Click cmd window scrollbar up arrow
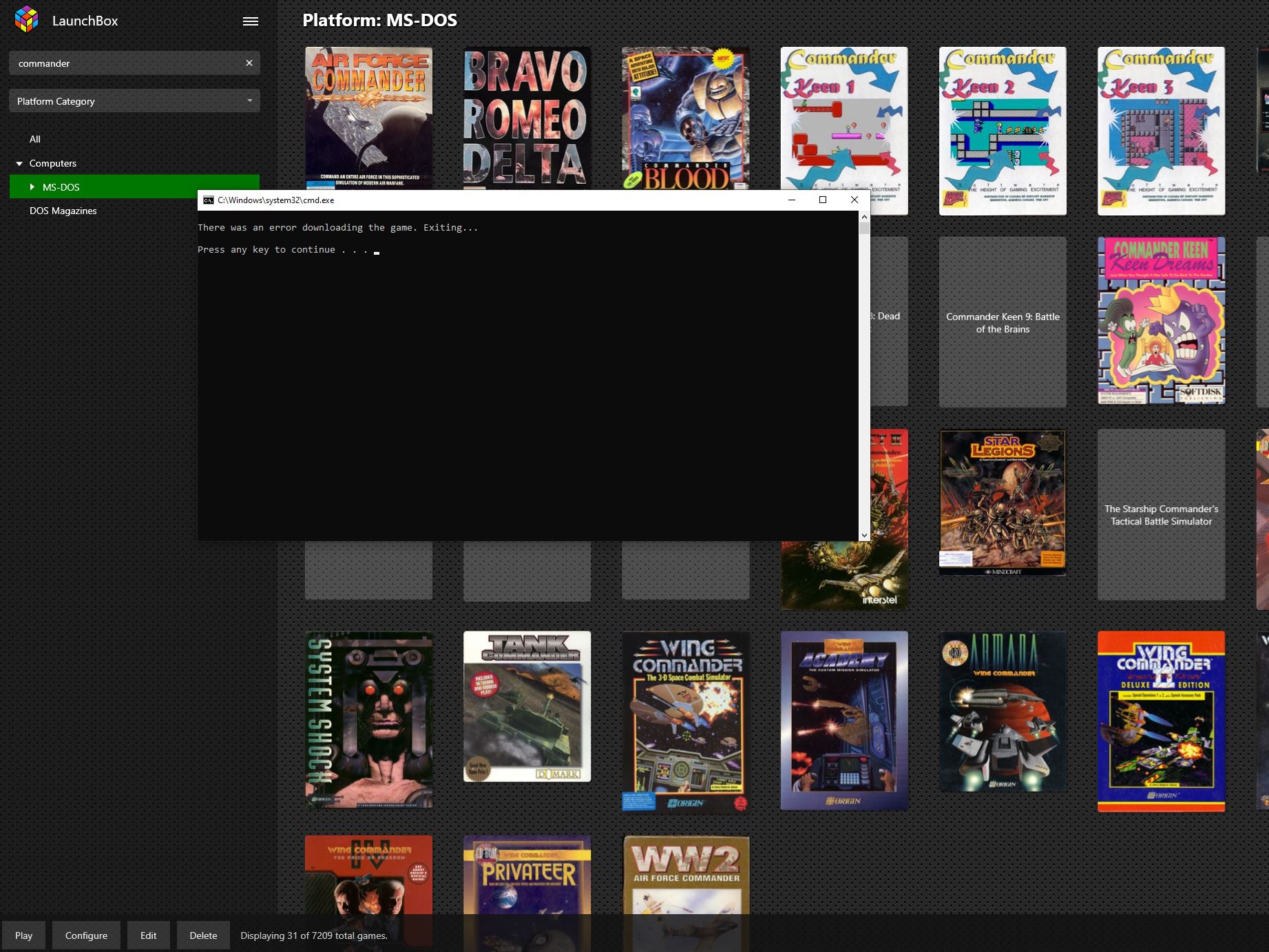Screen dimensions: 1269x952 (864, 216)
